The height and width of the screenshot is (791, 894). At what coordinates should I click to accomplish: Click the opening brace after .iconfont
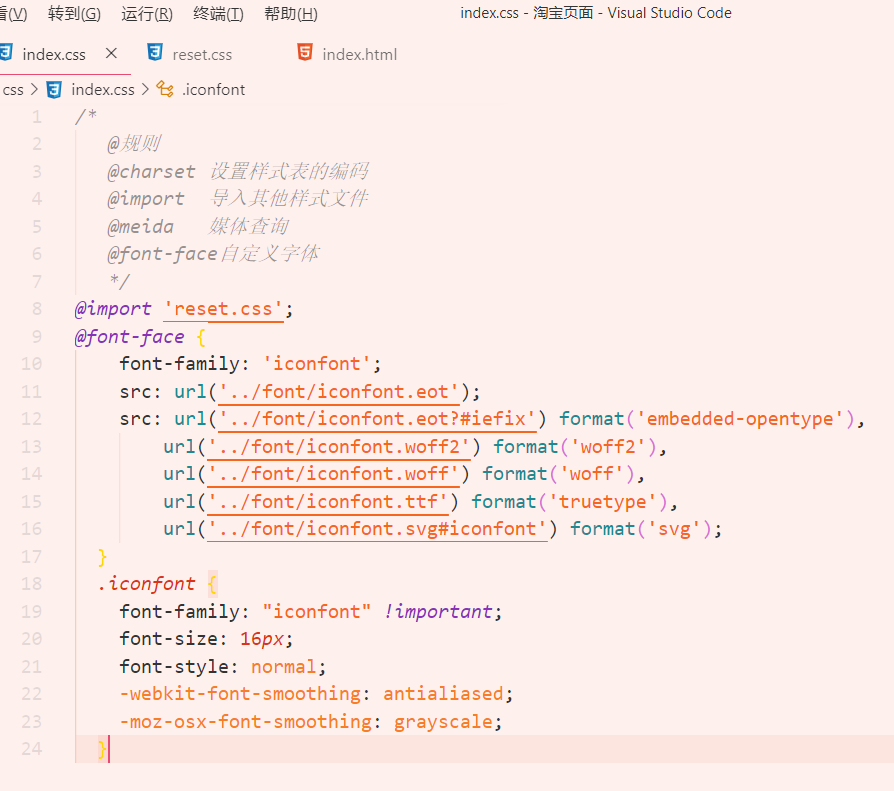point(212,584)
